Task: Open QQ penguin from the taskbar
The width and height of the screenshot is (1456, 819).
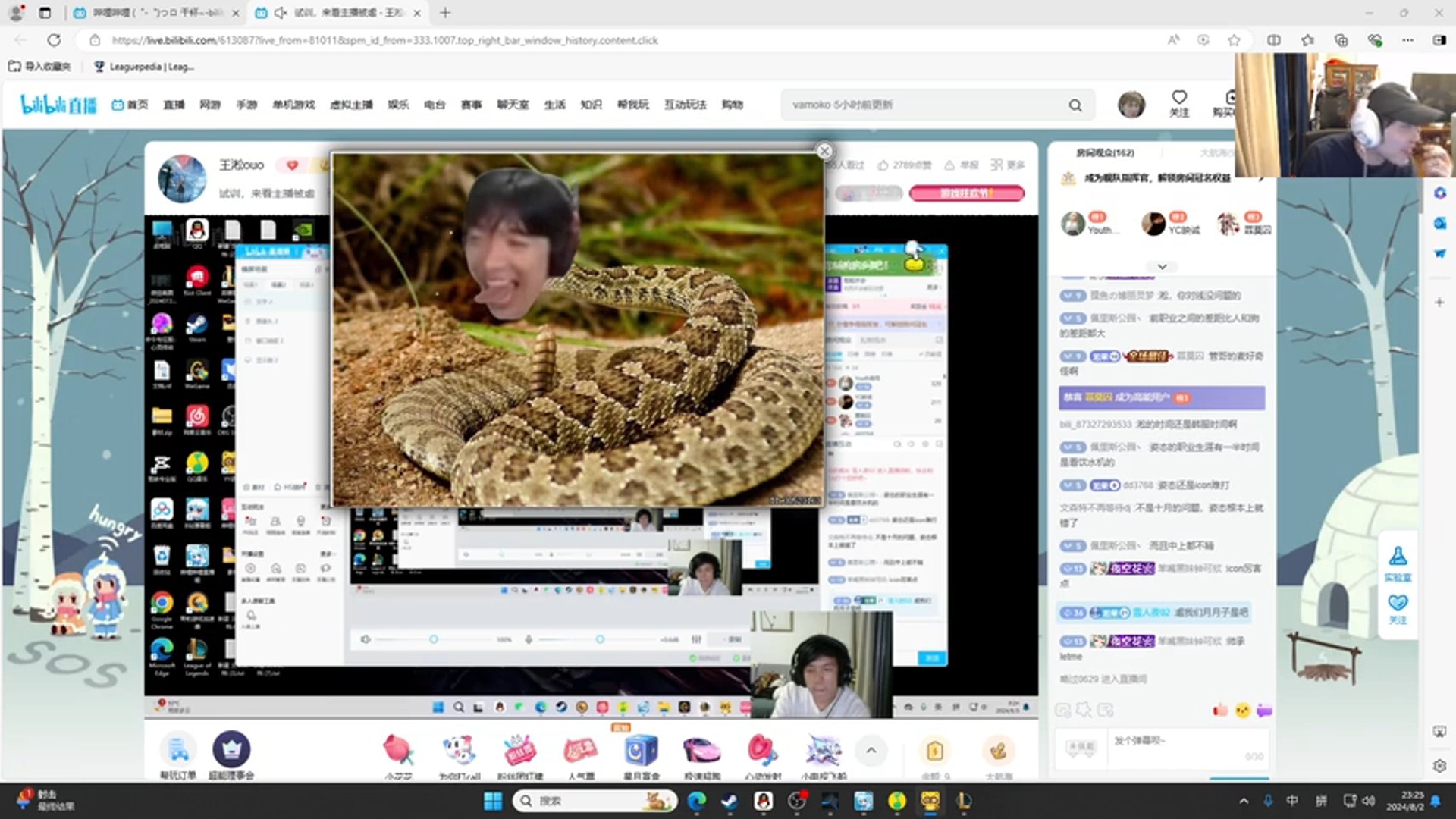Action: 764,801
